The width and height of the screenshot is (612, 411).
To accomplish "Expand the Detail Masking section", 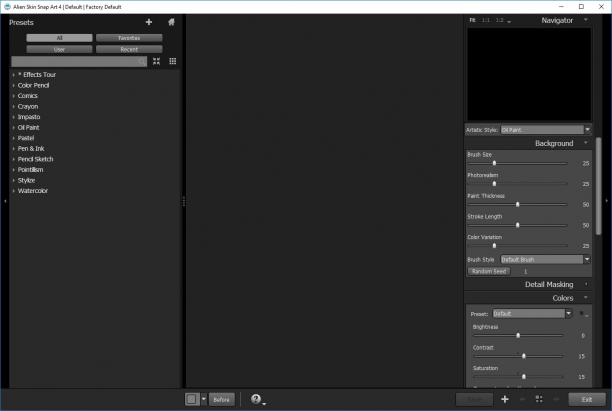I will [x=585, y=285].
